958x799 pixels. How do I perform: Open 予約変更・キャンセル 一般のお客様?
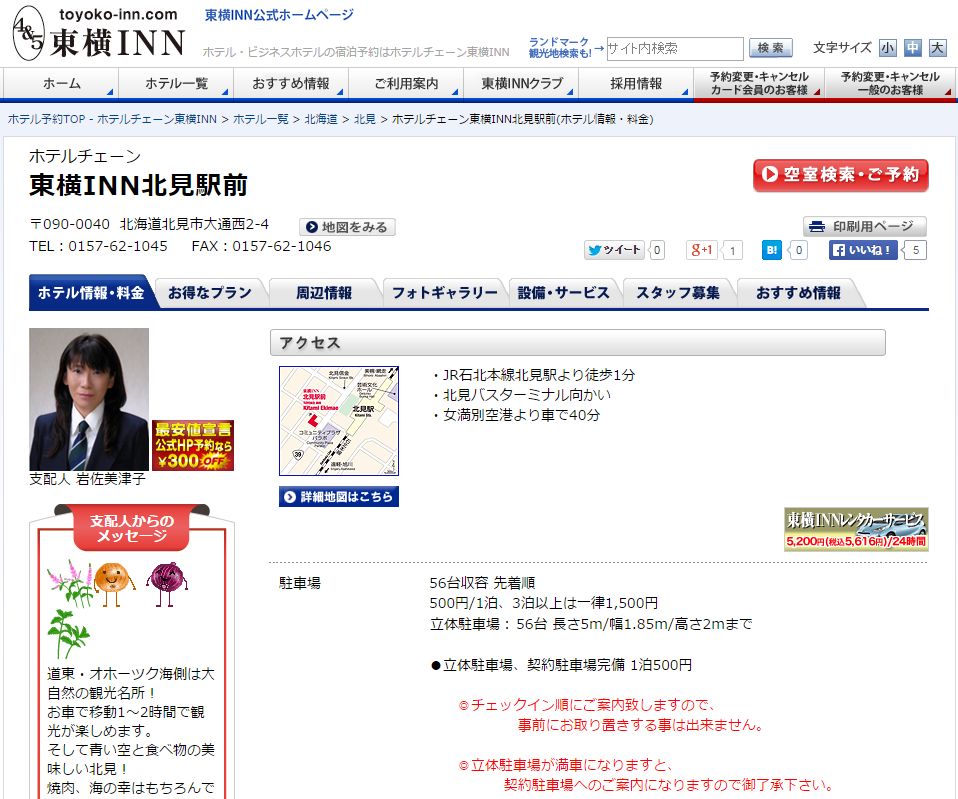(890, 84)
